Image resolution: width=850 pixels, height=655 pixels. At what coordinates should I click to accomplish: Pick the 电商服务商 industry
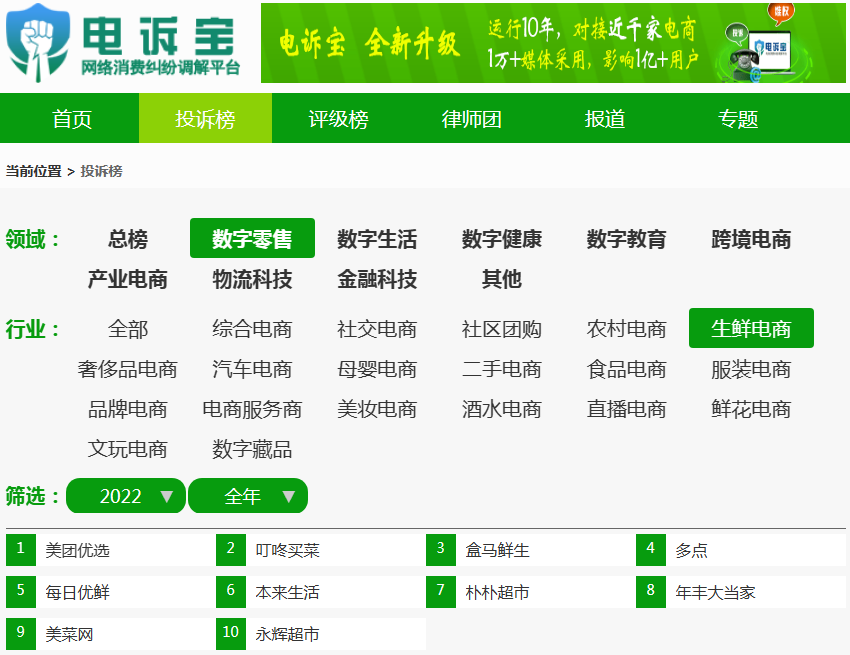252,409
